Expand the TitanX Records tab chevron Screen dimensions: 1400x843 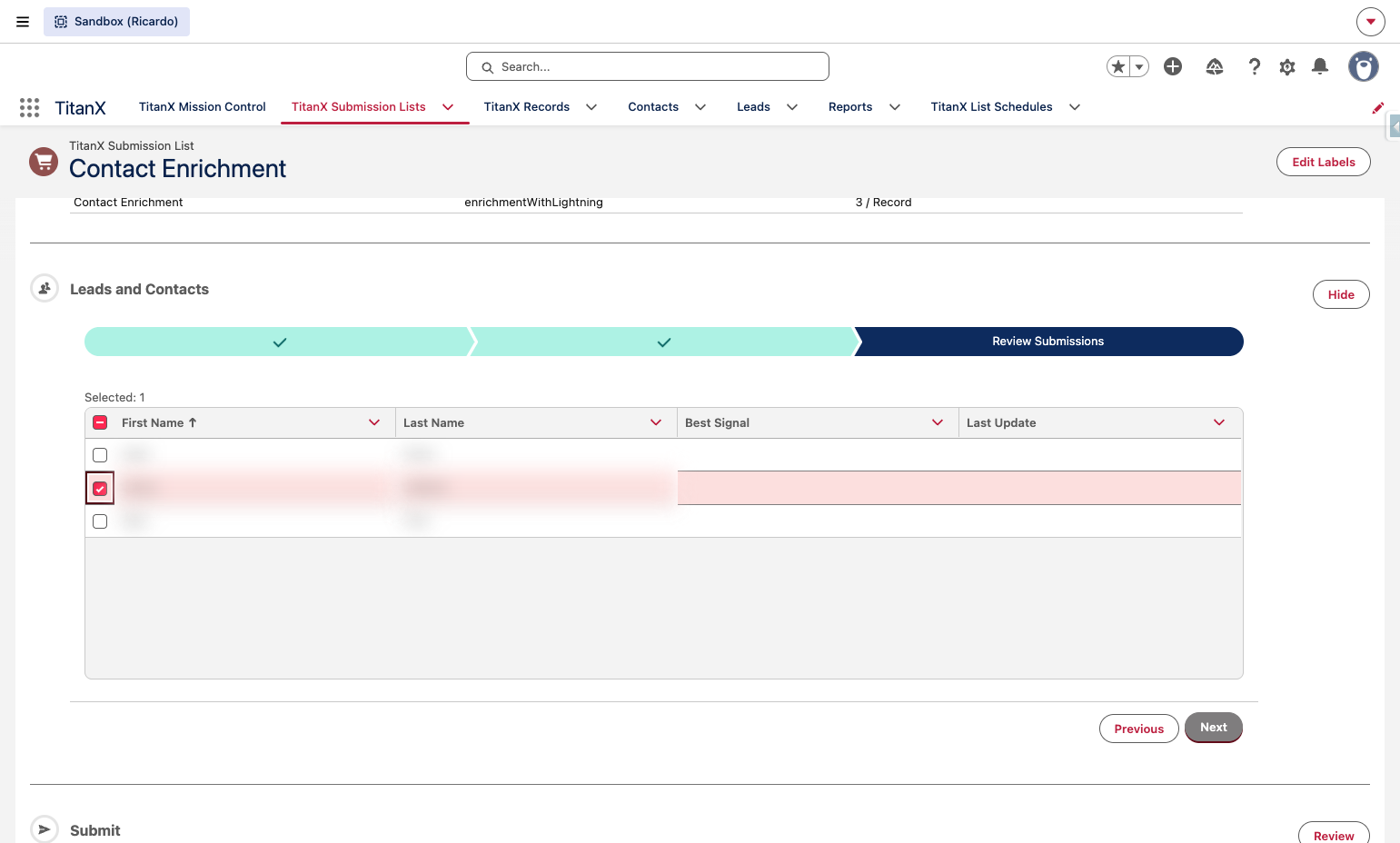click(x=591, y=107)
